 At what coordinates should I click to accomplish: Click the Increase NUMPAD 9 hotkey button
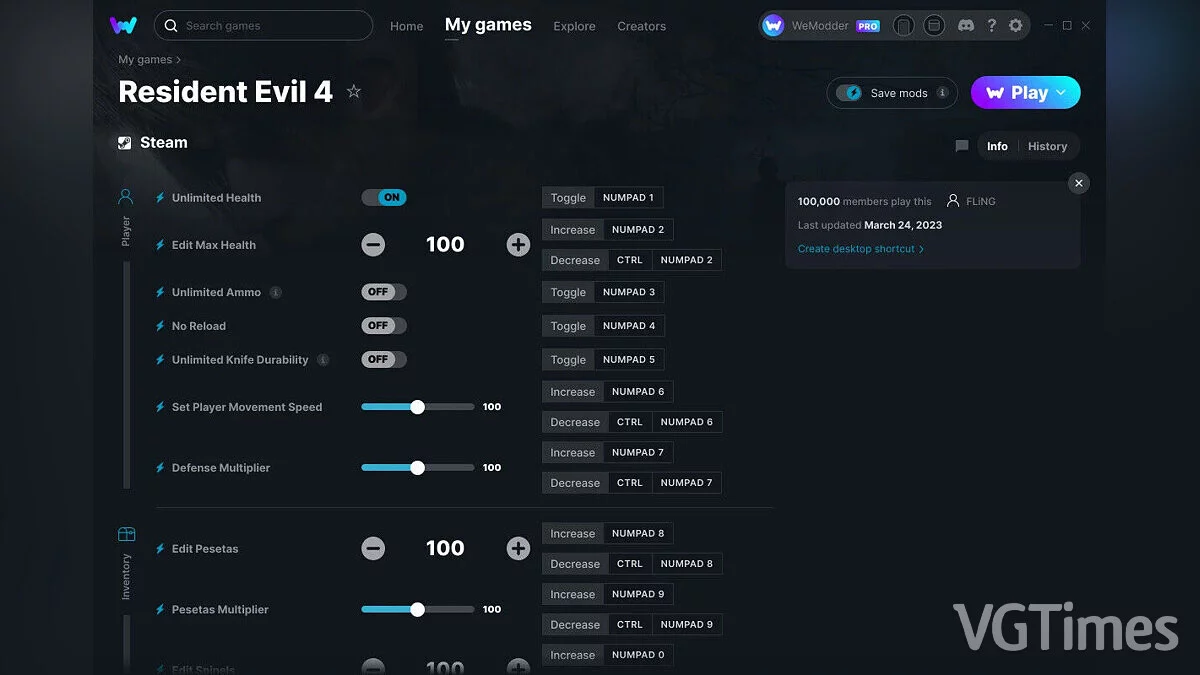tap(608, 594)
